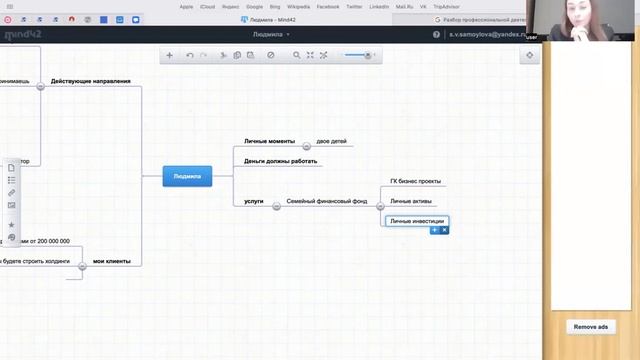Screen dimensions: 640x360
Task: Select the ГК бизнес проекты node
Action: [x=416, y=181]
